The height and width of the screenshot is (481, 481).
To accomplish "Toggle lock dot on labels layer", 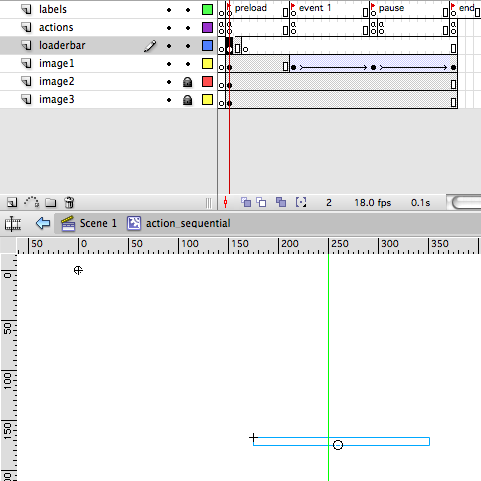I will pyautogui.click(x=188, y=10).
